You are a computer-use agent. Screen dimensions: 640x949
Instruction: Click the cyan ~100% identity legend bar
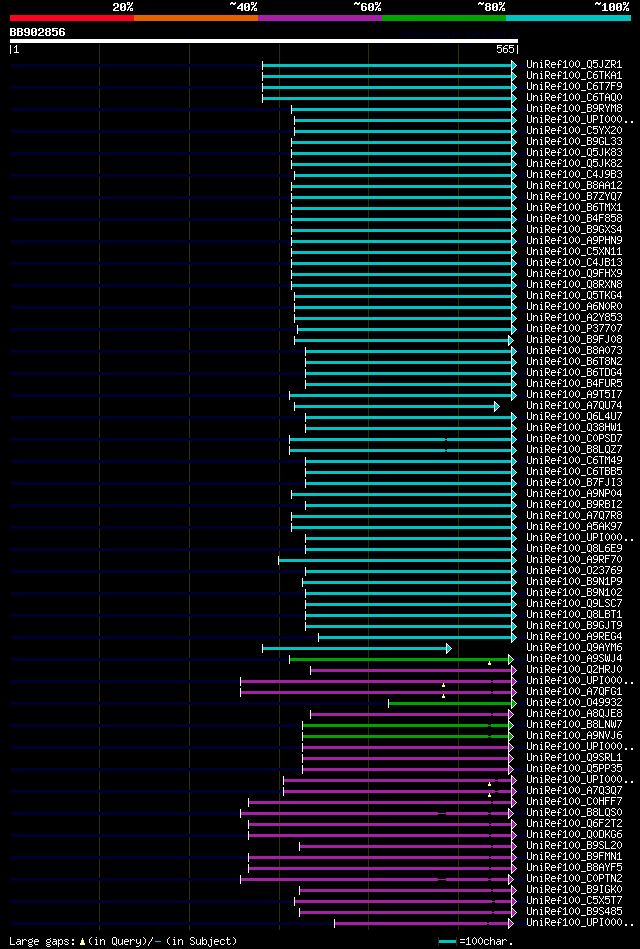pyautogui.click(x=568, y=18)
